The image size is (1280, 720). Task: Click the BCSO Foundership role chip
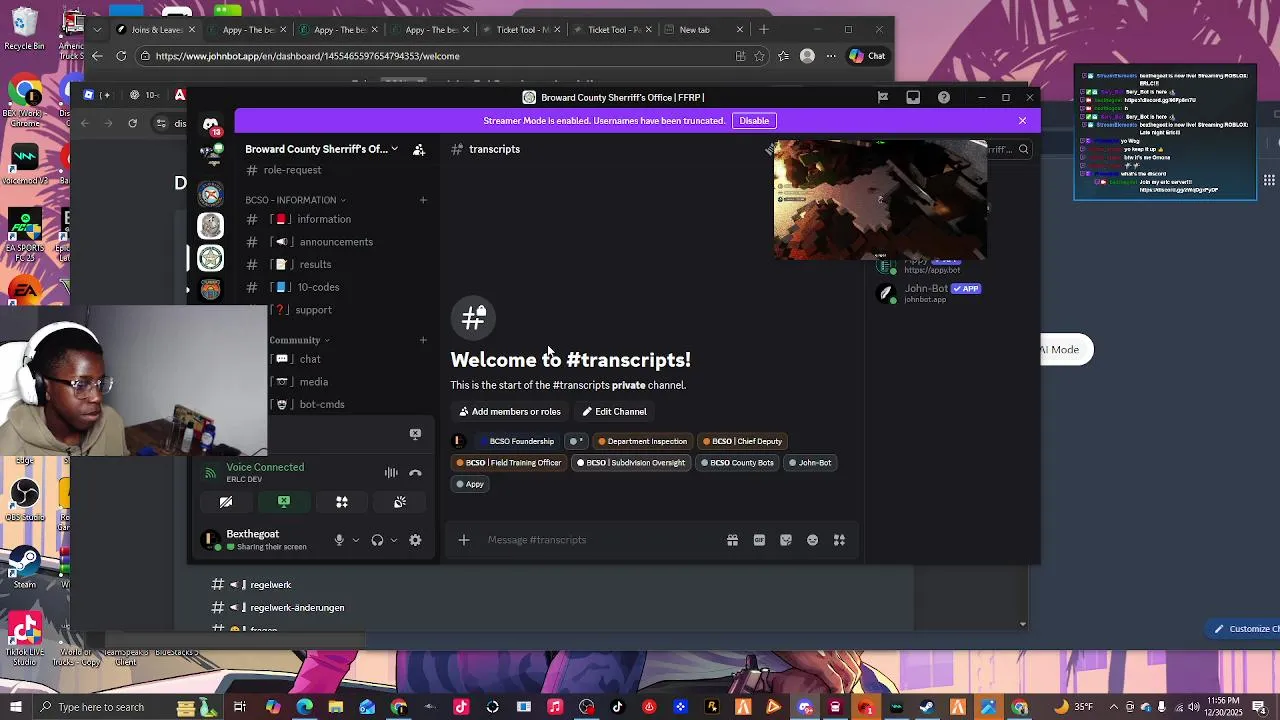pos(516,441)
